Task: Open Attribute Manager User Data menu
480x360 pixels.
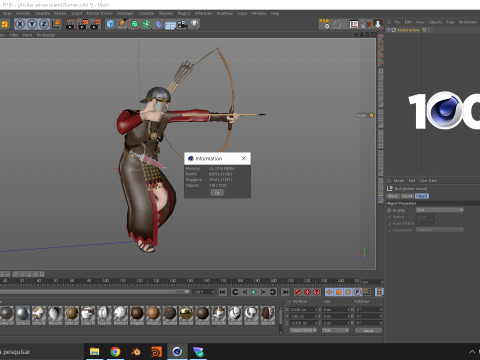Action: point(428,180)
